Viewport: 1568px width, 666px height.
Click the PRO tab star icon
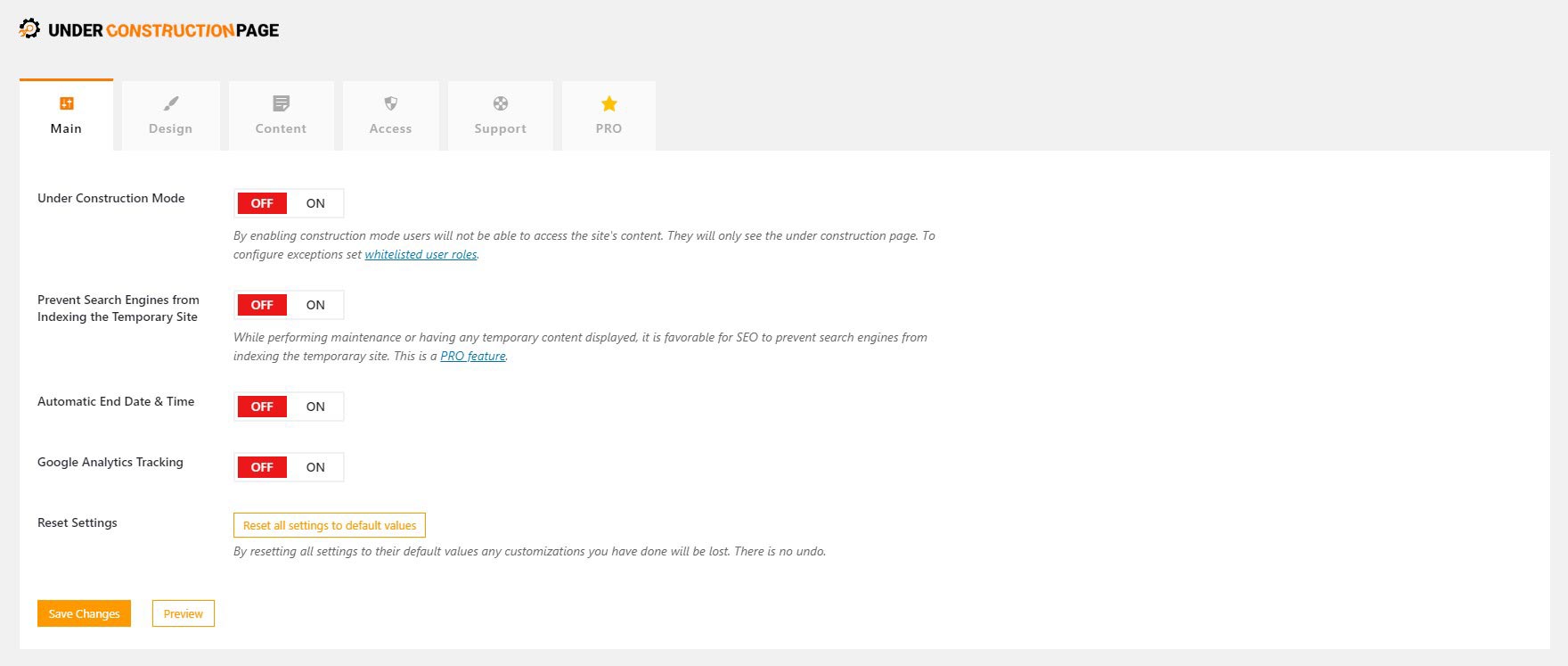pos(609,103)
